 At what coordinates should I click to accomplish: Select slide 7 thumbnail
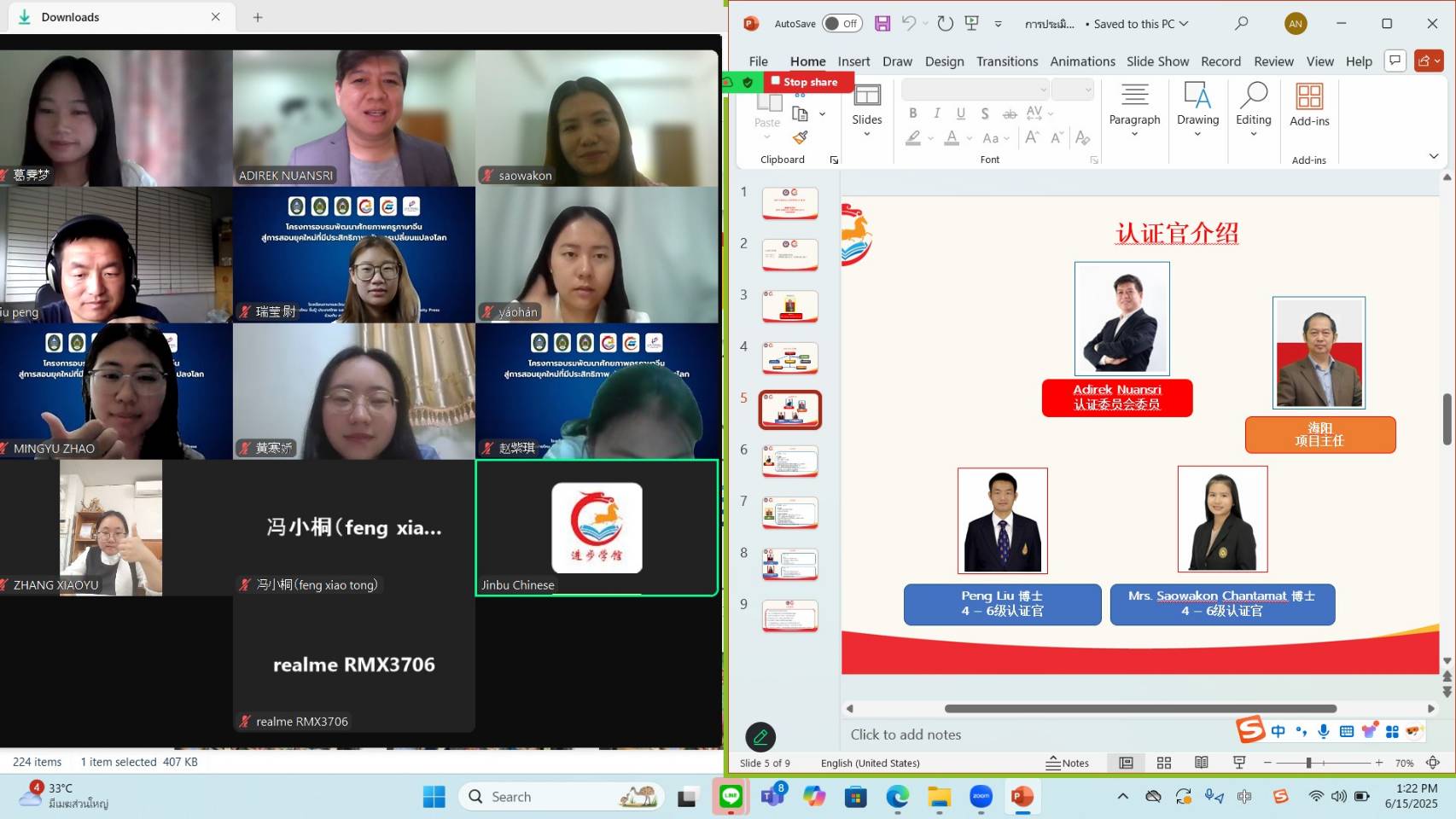coord(789,513)
